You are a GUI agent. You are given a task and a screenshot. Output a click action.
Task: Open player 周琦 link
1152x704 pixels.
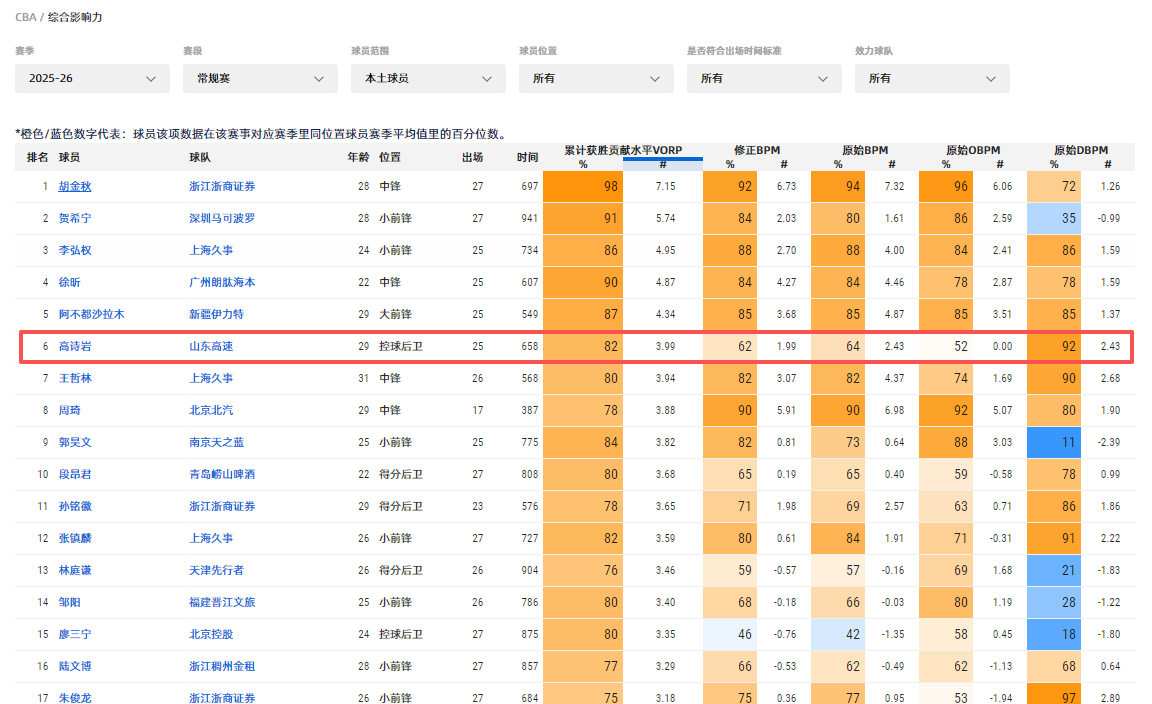(x=70, y=410)
